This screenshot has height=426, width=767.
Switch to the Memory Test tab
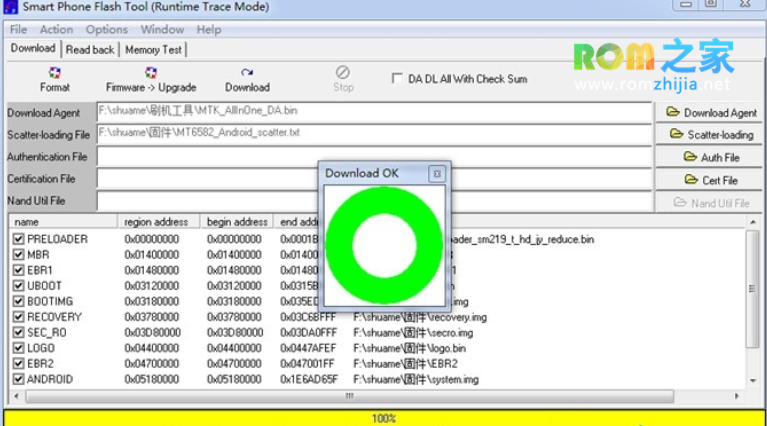(153, 49)
